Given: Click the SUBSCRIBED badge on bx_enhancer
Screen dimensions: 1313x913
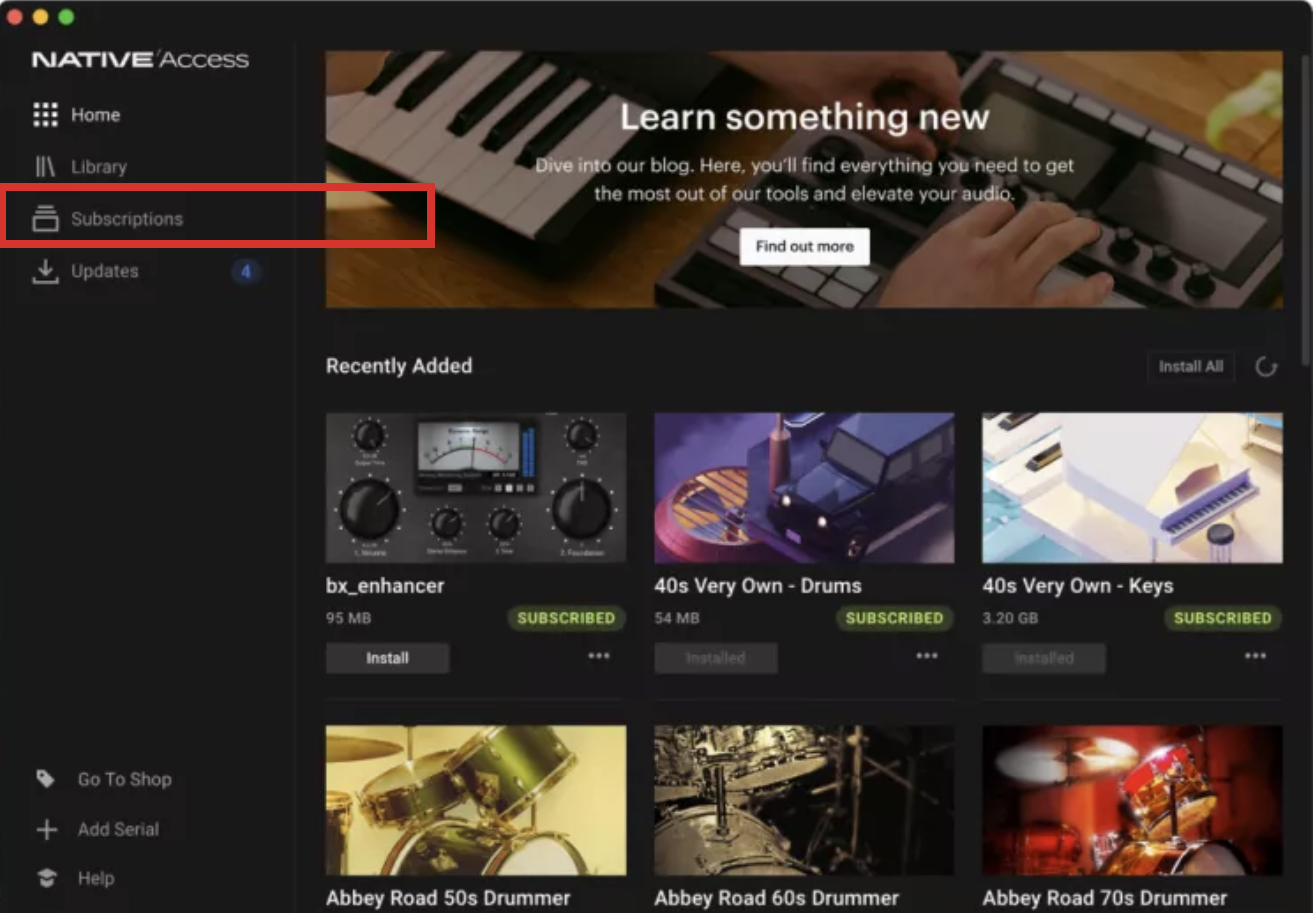Looking at the screenshot, I should pyautogui.click(x=566, y=618).
